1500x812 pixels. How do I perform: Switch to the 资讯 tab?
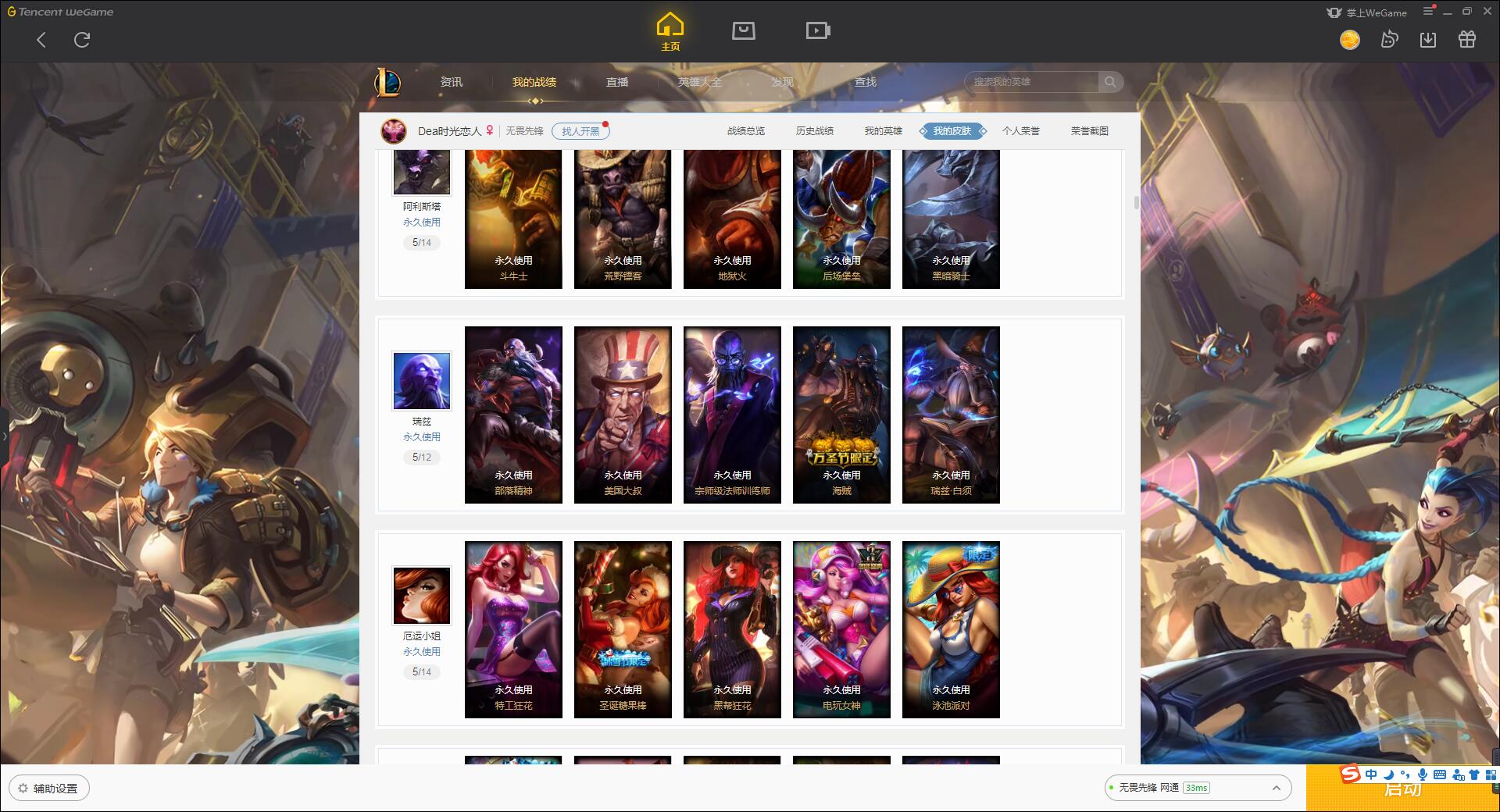pyautogui.click(x=451, y=82)
